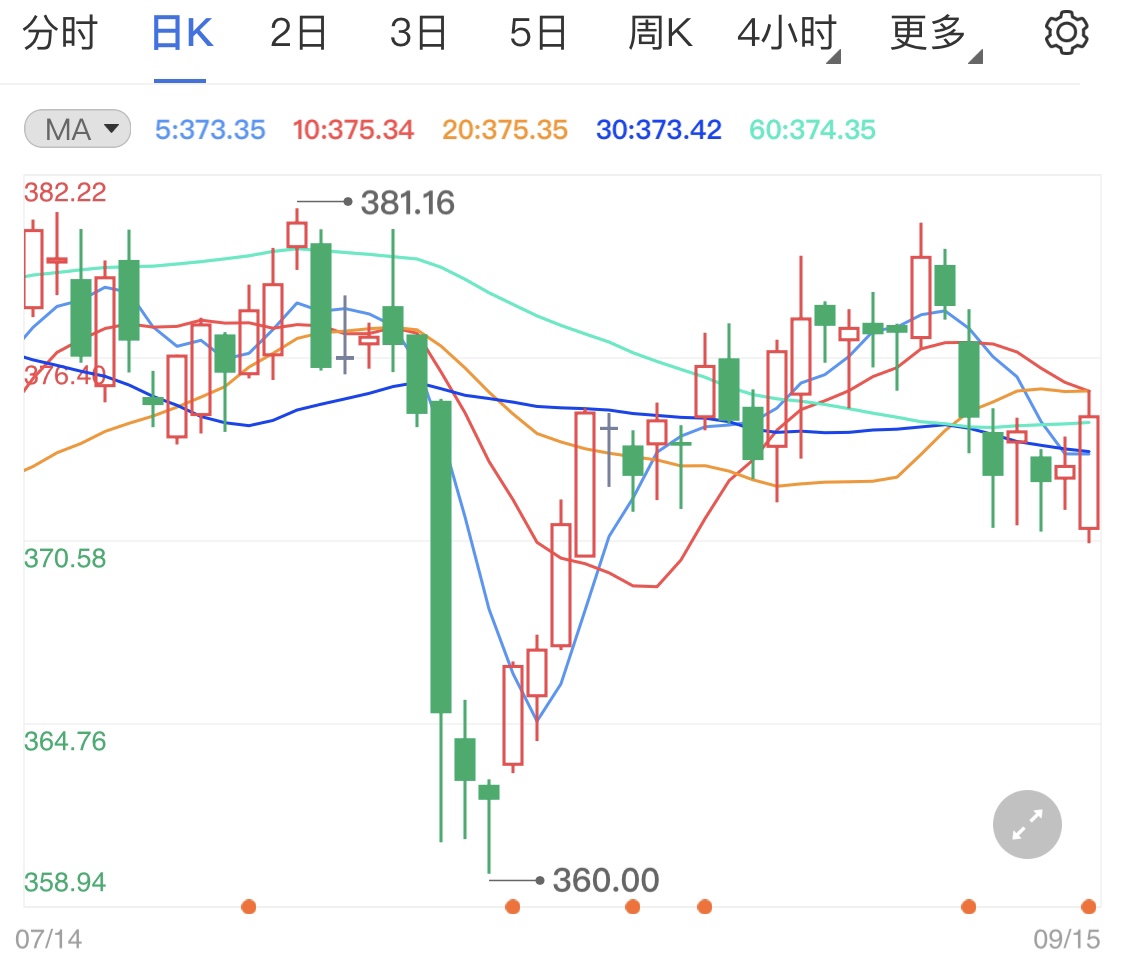Screen dimensions: 1125x960
Task: Tap the fullscreen expand chart button
Action: (x=1027, y=824)
